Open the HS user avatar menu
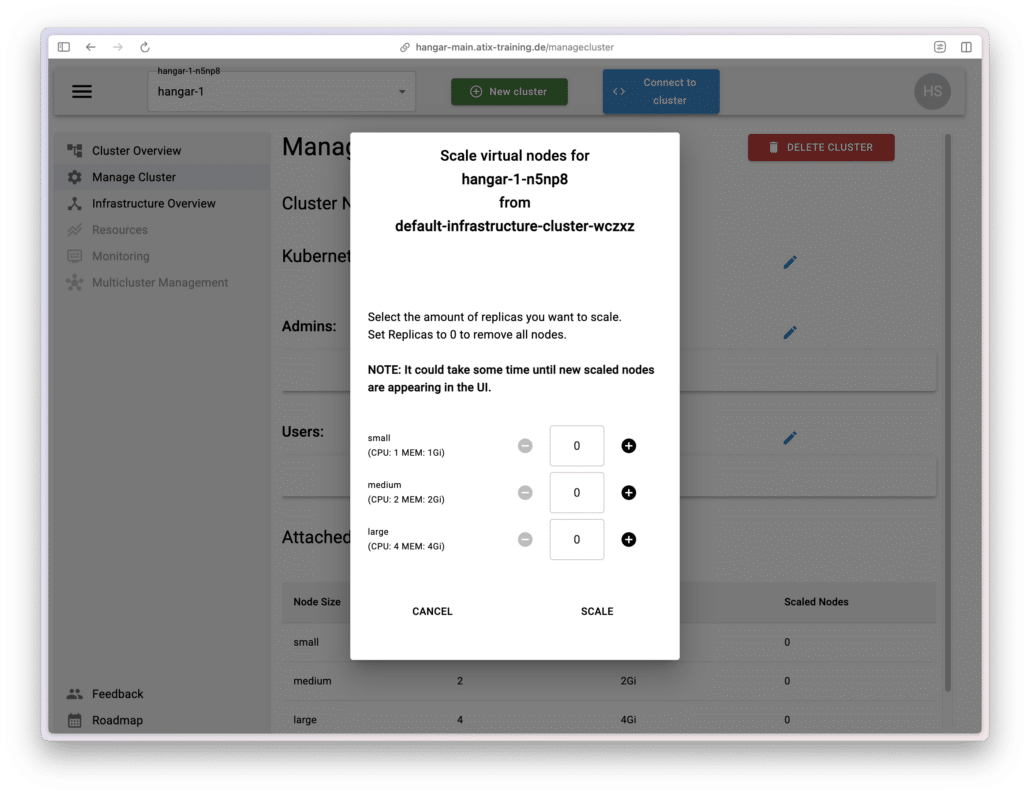 [x=932, y=91]
